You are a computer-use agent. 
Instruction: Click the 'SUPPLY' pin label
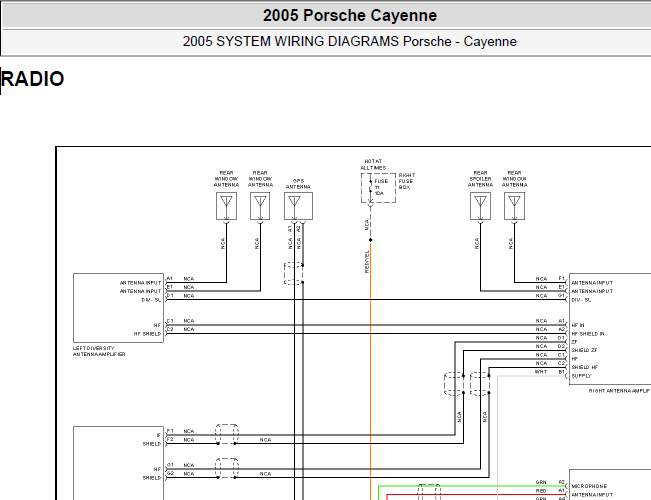581,376
